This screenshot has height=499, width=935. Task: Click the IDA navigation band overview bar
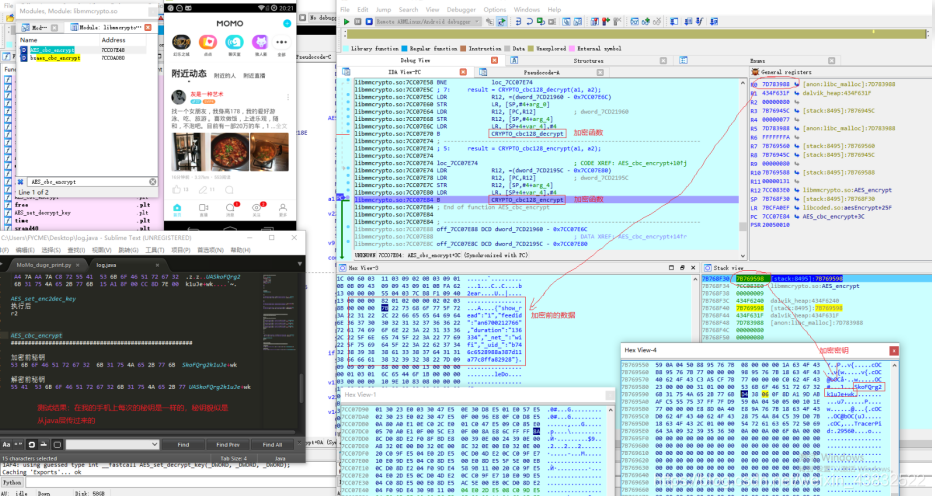click(x=634, y=35)
